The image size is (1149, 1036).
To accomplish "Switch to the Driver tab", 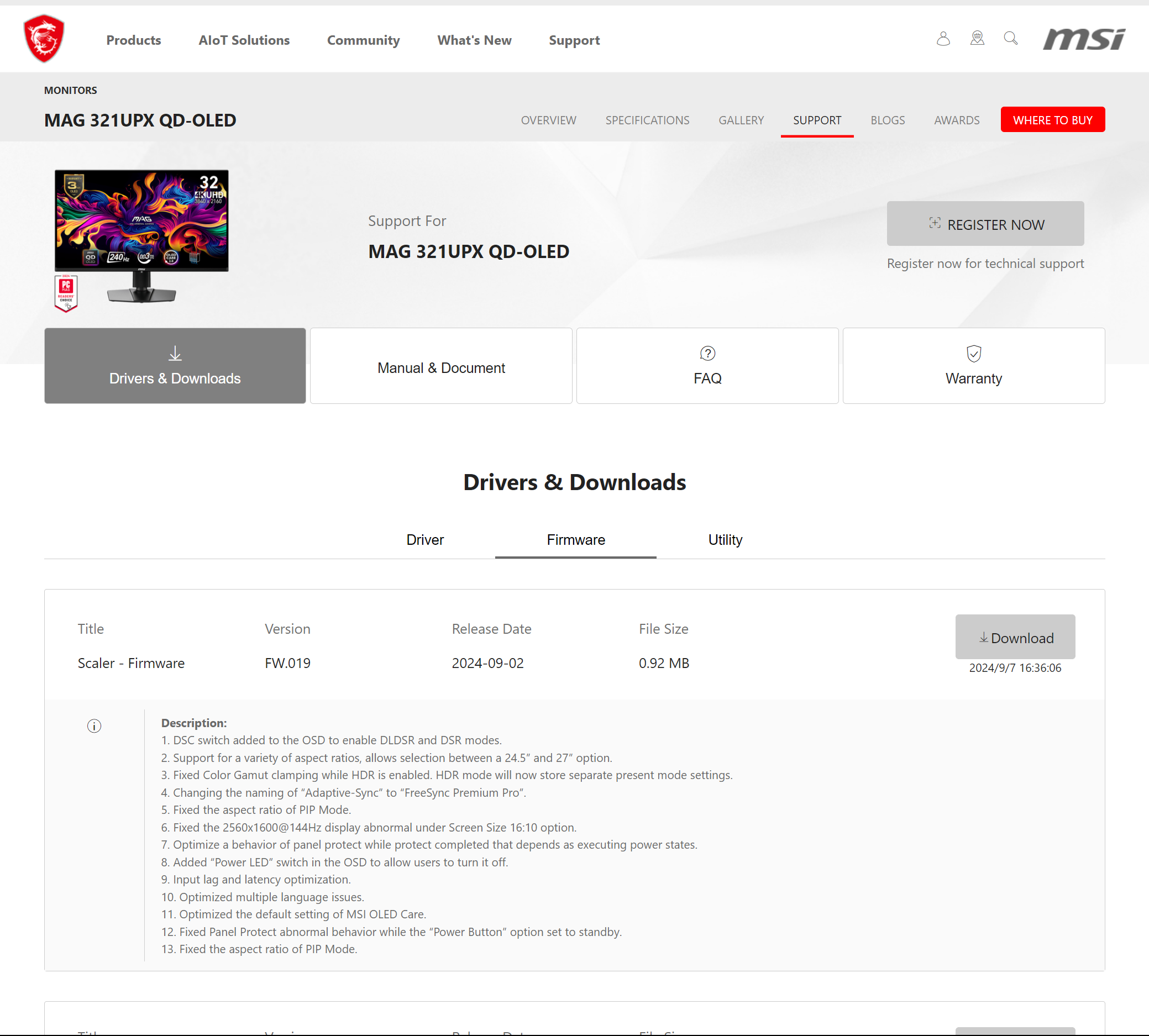I will [x=425, y=540].
